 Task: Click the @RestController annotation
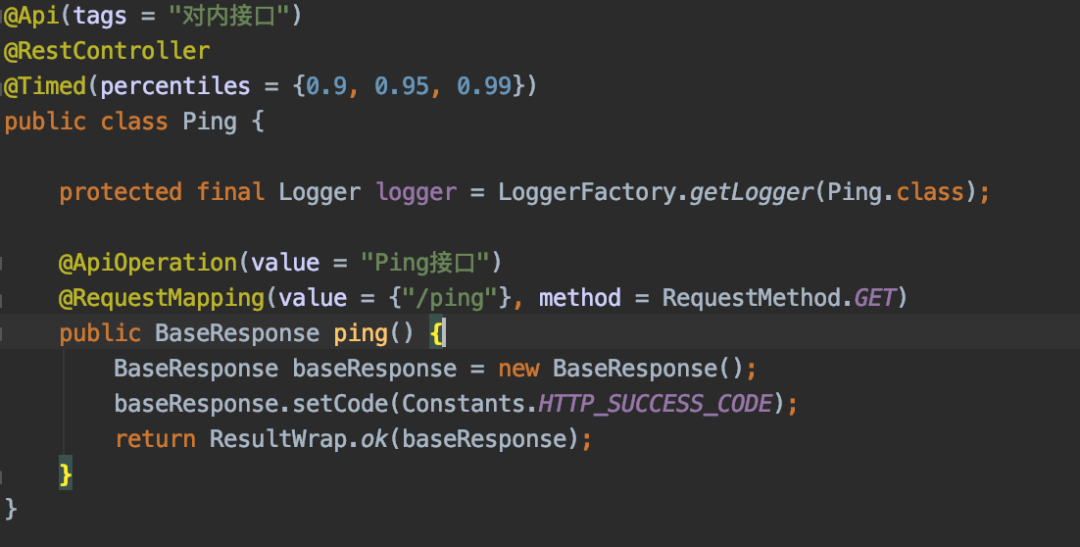[x=106, y=51]
